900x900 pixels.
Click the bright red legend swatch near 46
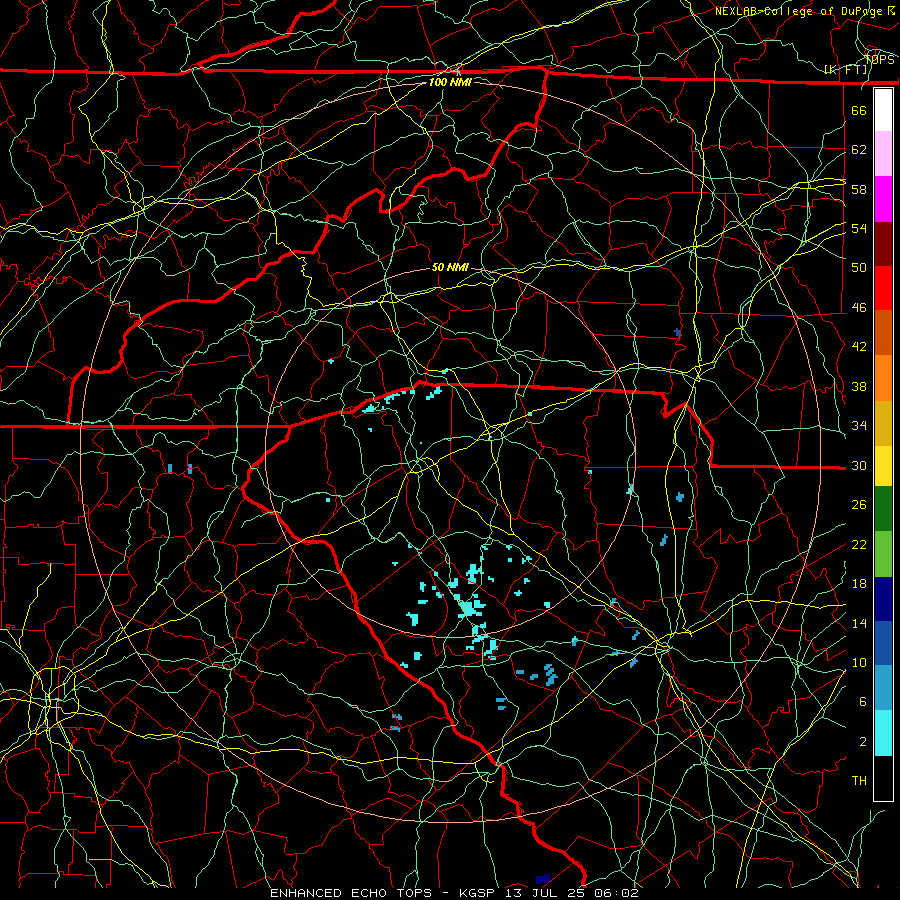click(x=883, y=288)
